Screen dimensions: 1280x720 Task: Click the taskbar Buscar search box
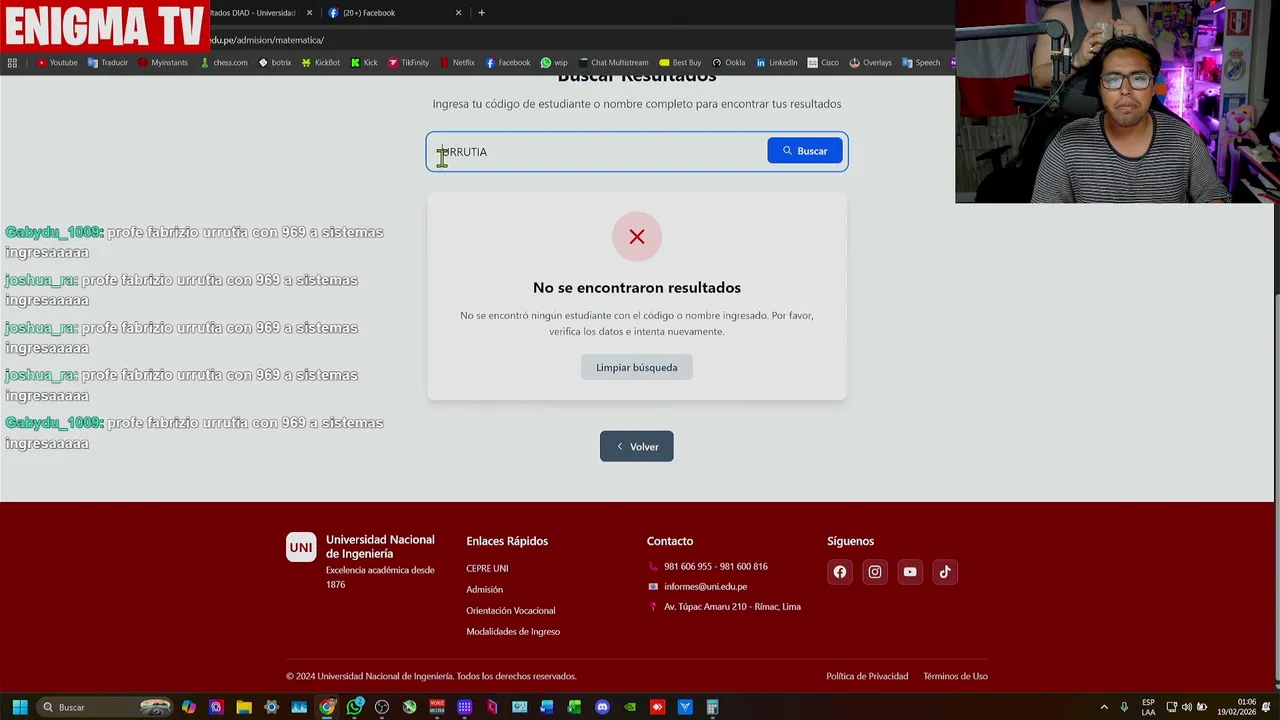point(104,707)
